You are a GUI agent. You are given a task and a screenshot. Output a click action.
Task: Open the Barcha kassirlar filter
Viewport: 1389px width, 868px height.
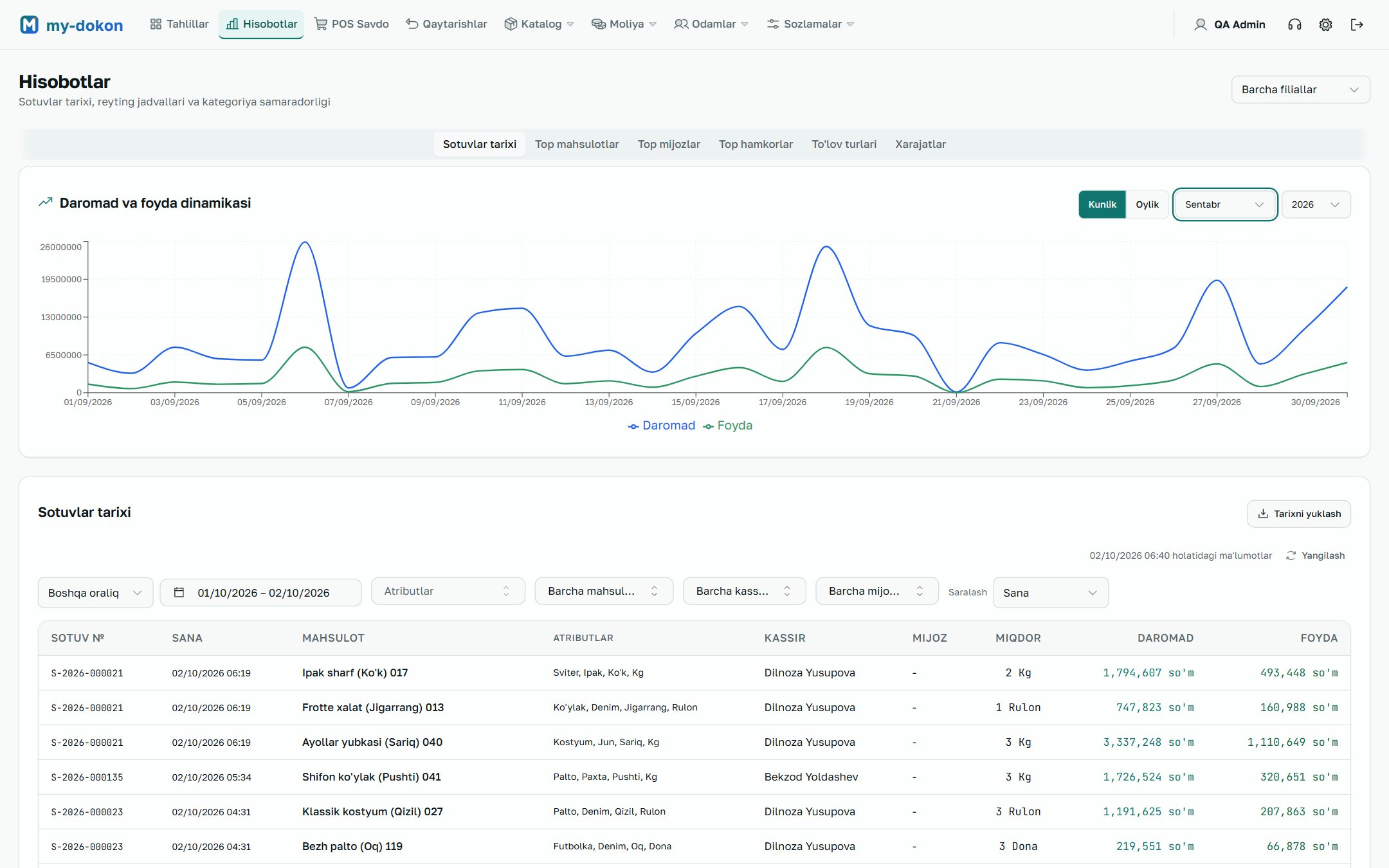pos(744,591)
